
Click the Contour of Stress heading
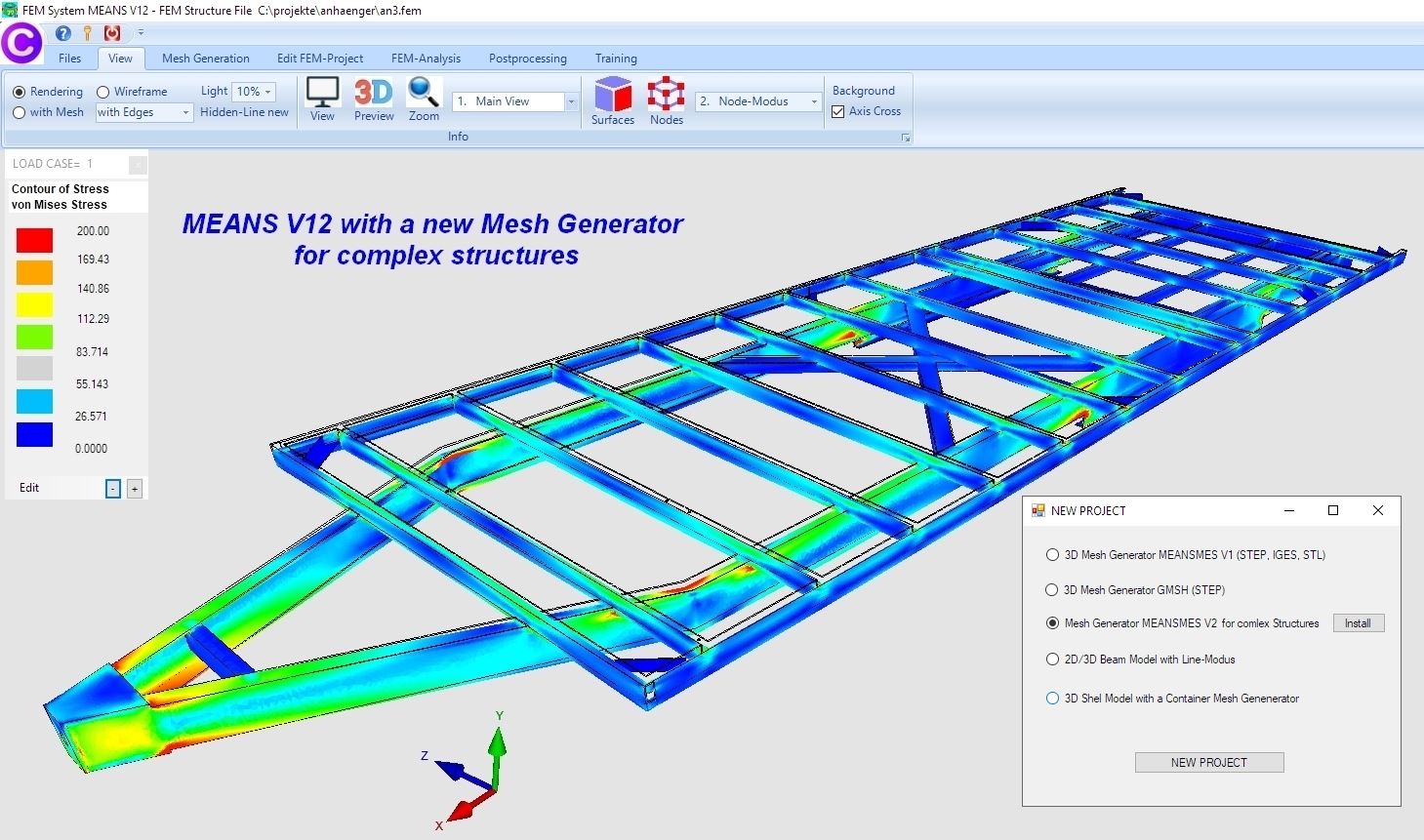point(60,189)
